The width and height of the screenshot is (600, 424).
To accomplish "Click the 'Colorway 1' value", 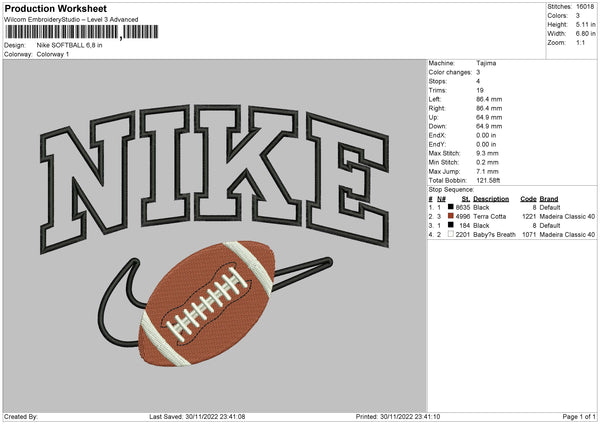I will coord(53,54).
